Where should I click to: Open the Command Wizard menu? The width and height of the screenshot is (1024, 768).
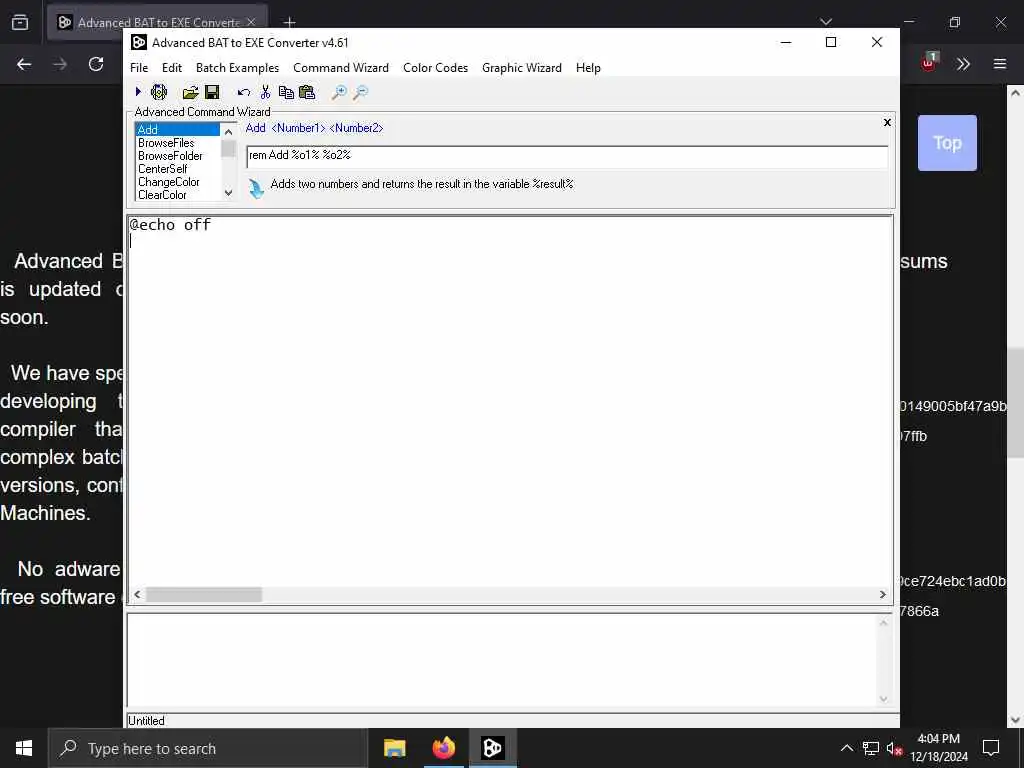click(340, 68)
